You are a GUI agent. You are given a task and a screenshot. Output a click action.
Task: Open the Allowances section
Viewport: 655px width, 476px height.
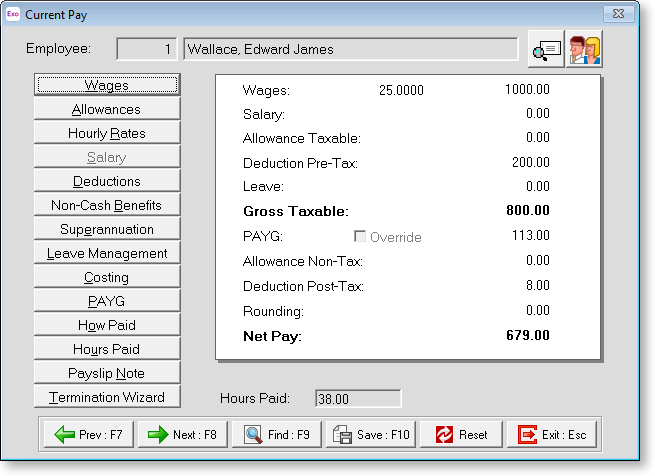[107, 109]
